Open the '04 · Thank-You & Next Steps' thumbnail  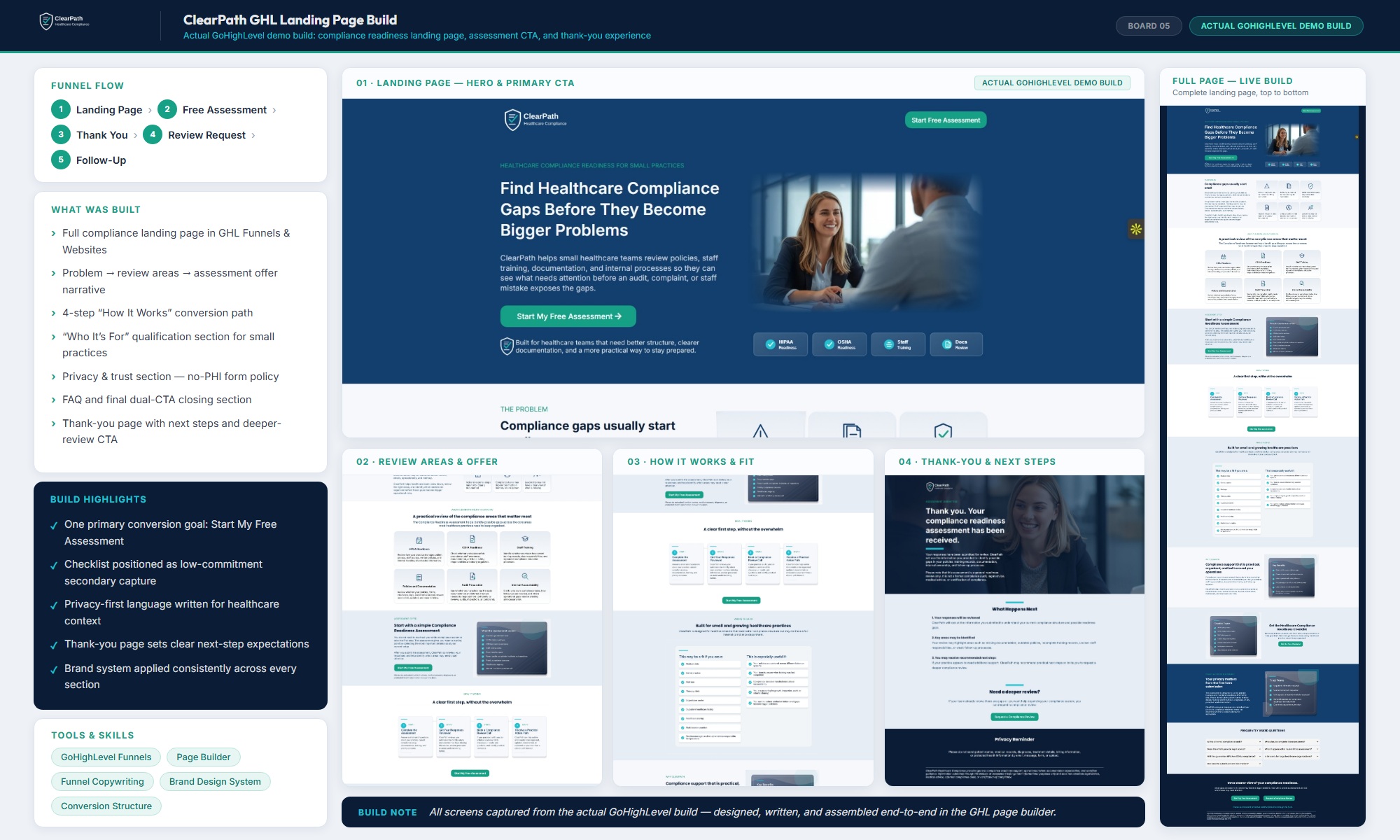coord(1014,630)
